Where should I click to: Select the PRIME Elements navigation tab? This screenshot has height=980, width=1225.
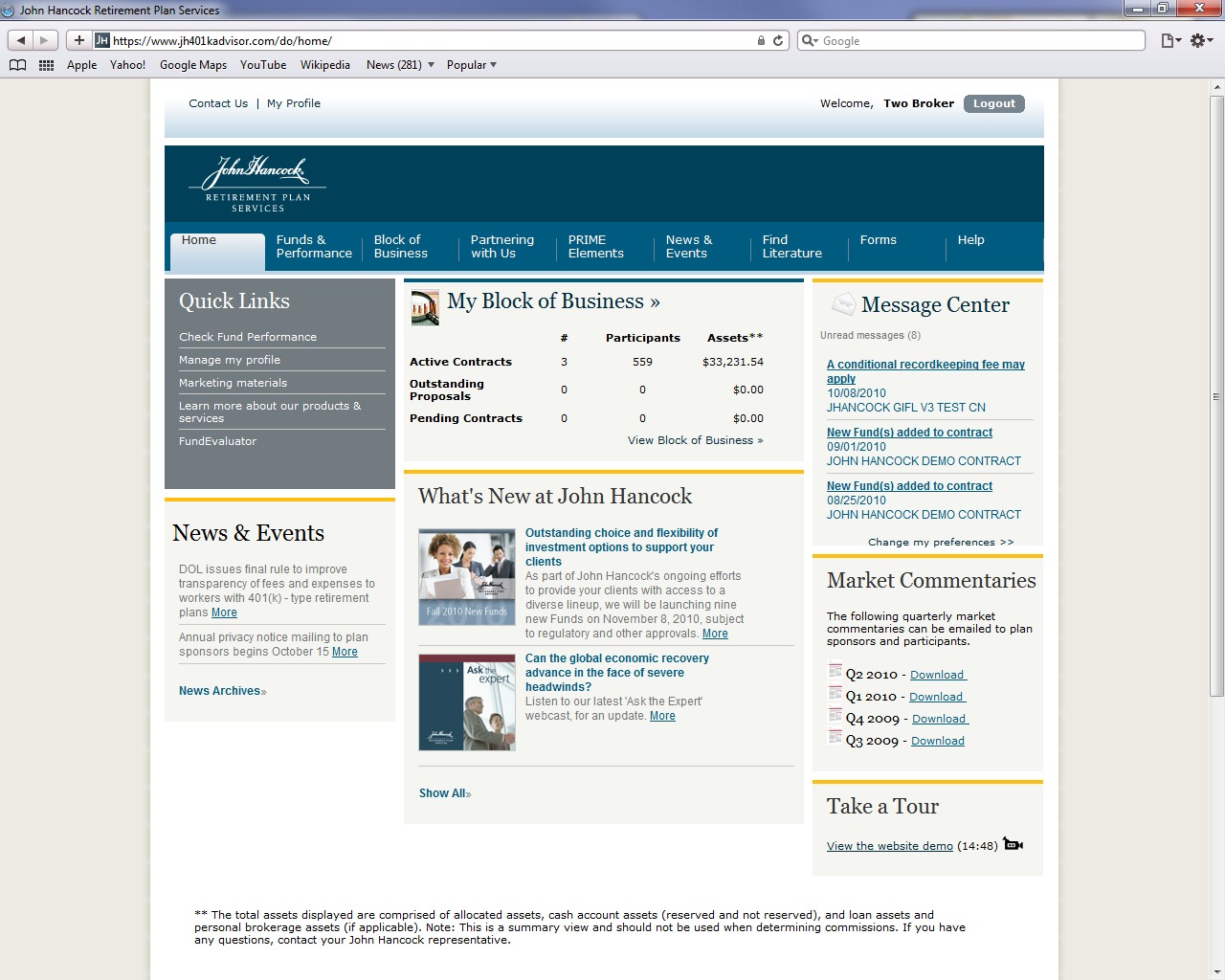595,247
